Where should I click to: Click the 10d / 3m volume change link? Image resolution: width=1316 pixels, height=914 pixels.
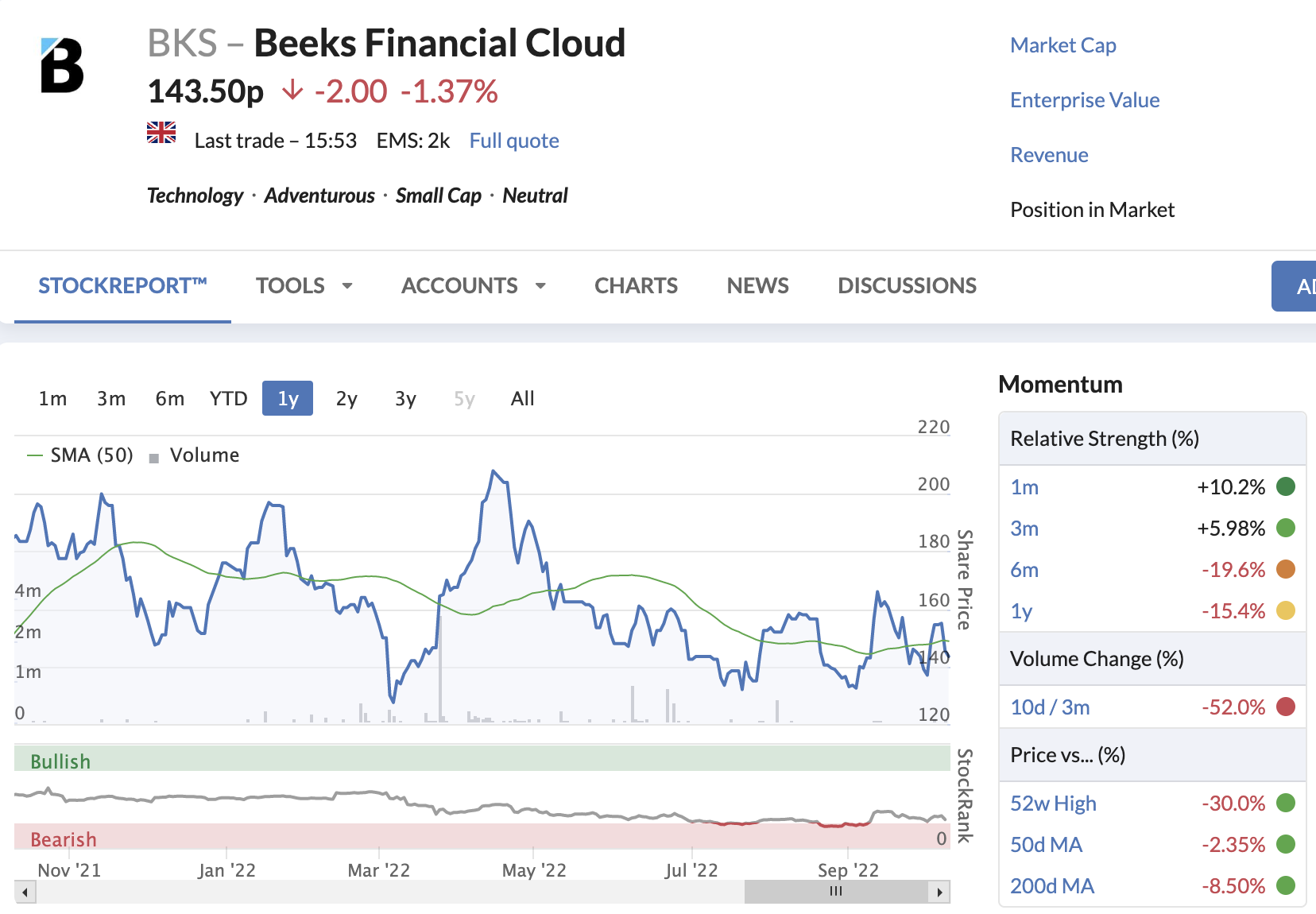point(1050,707)
